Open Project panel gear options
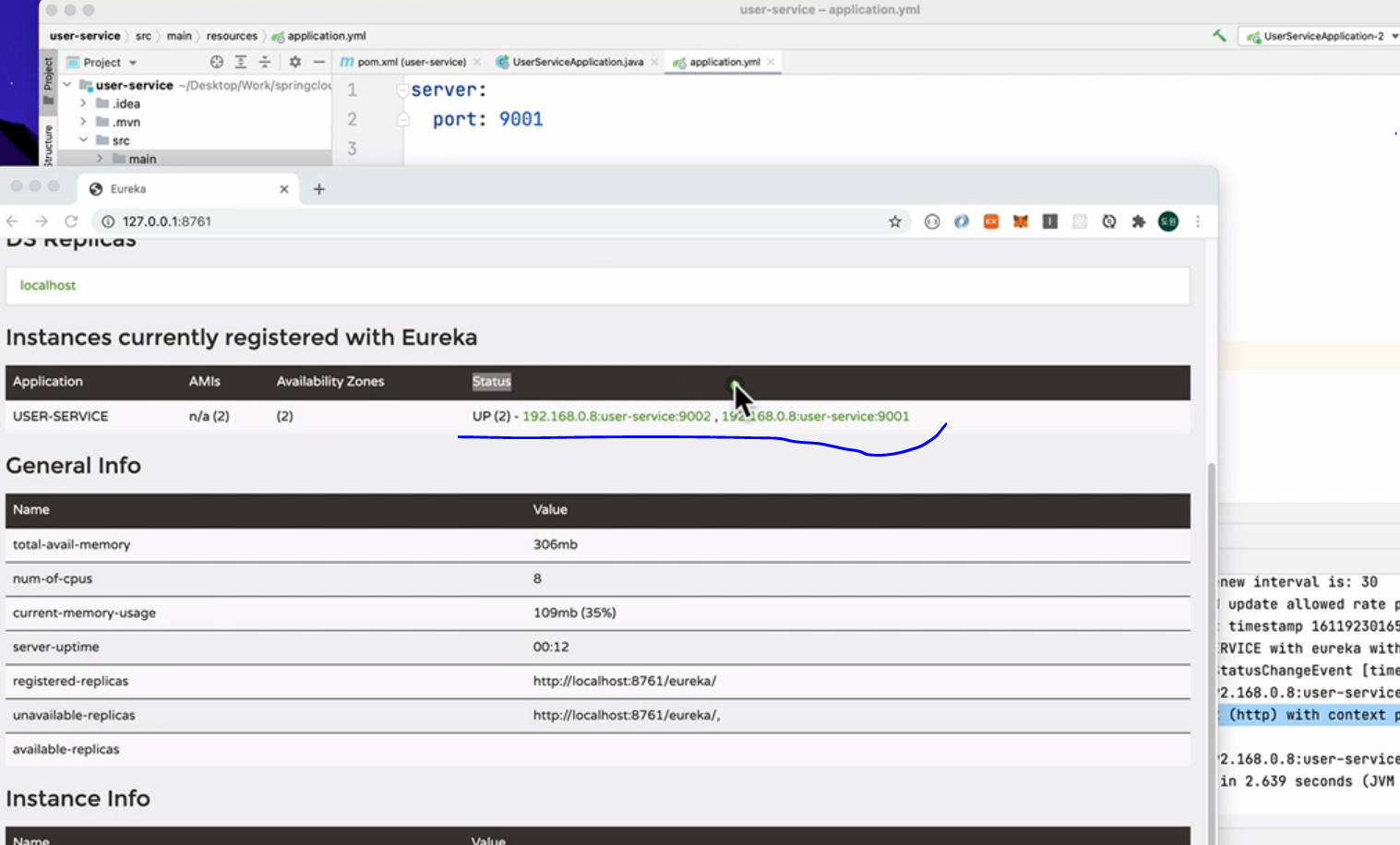Image resolution: width=1400 pixels, height=845 pixels. tap(295, 62)
